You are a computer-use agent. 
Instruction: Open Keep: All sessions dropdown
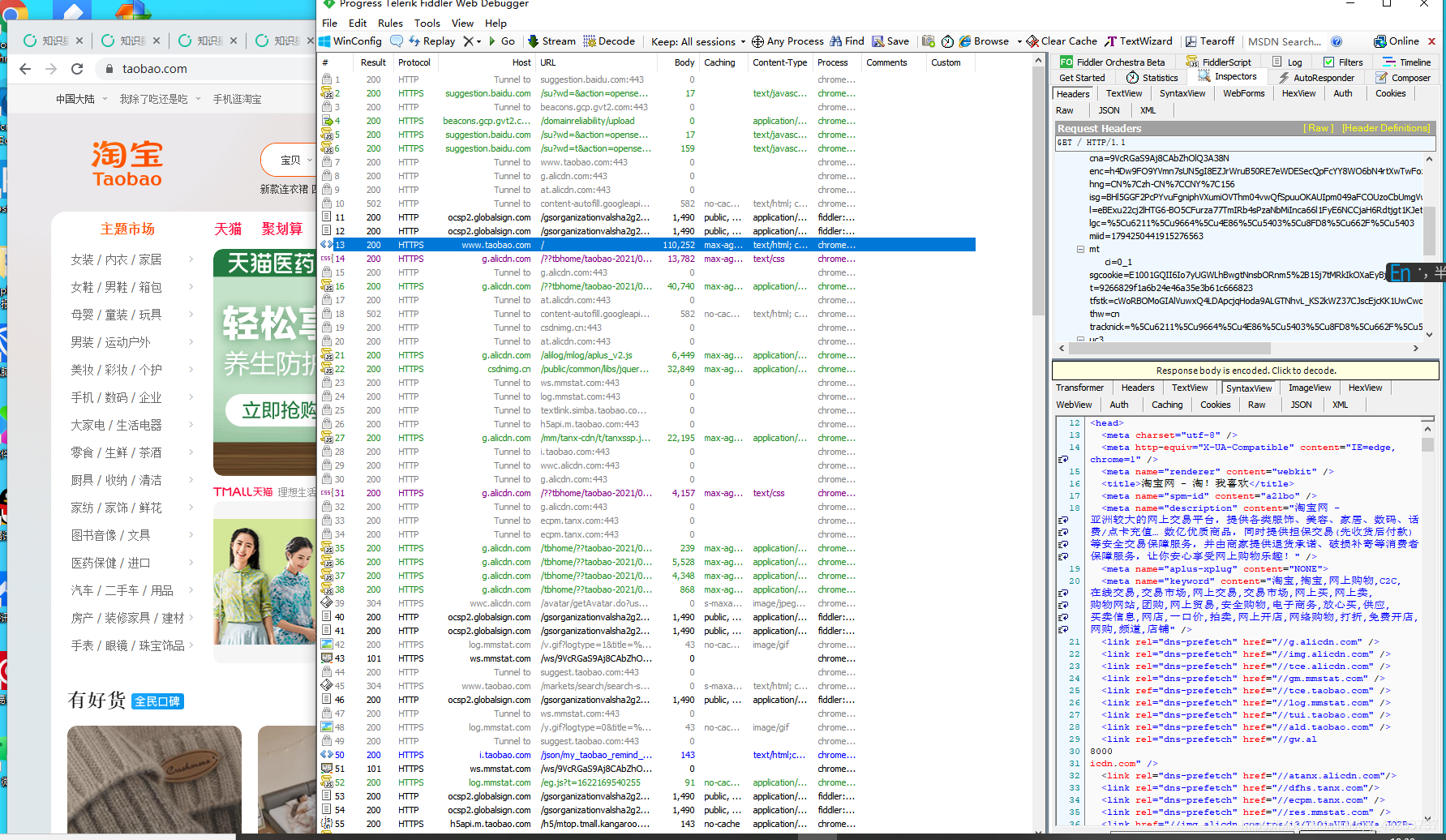click(698, 41)
